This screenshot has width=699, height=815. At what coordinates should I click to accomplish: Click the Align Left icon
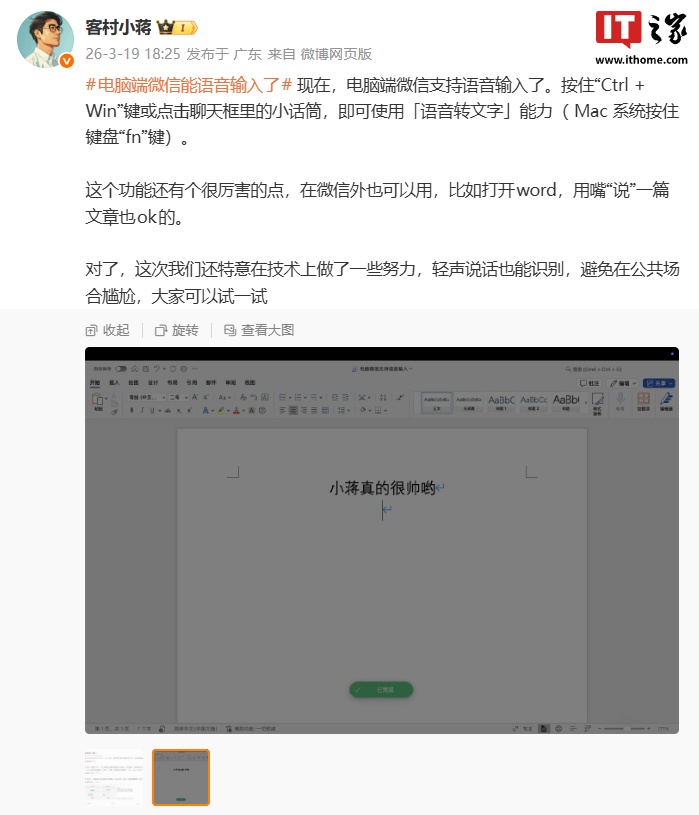coord(282,410)
